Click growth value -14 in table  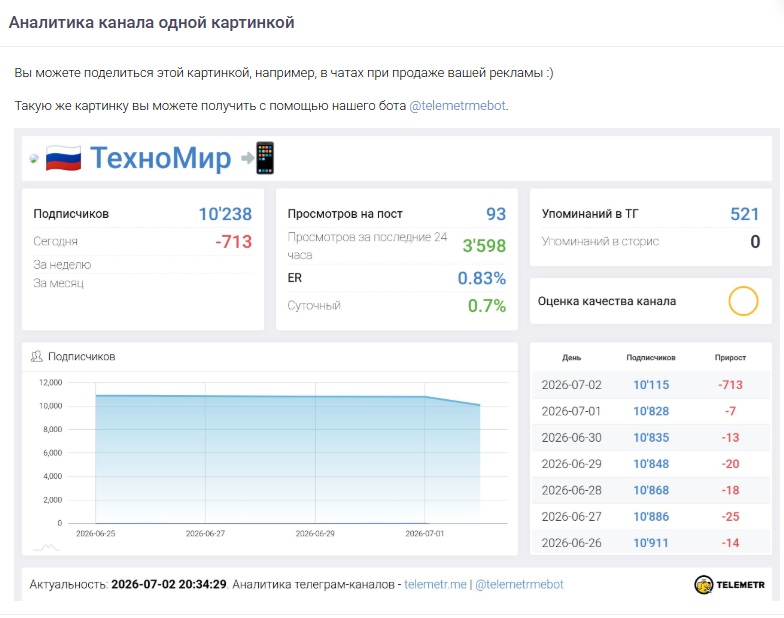[x=730, y=542]
